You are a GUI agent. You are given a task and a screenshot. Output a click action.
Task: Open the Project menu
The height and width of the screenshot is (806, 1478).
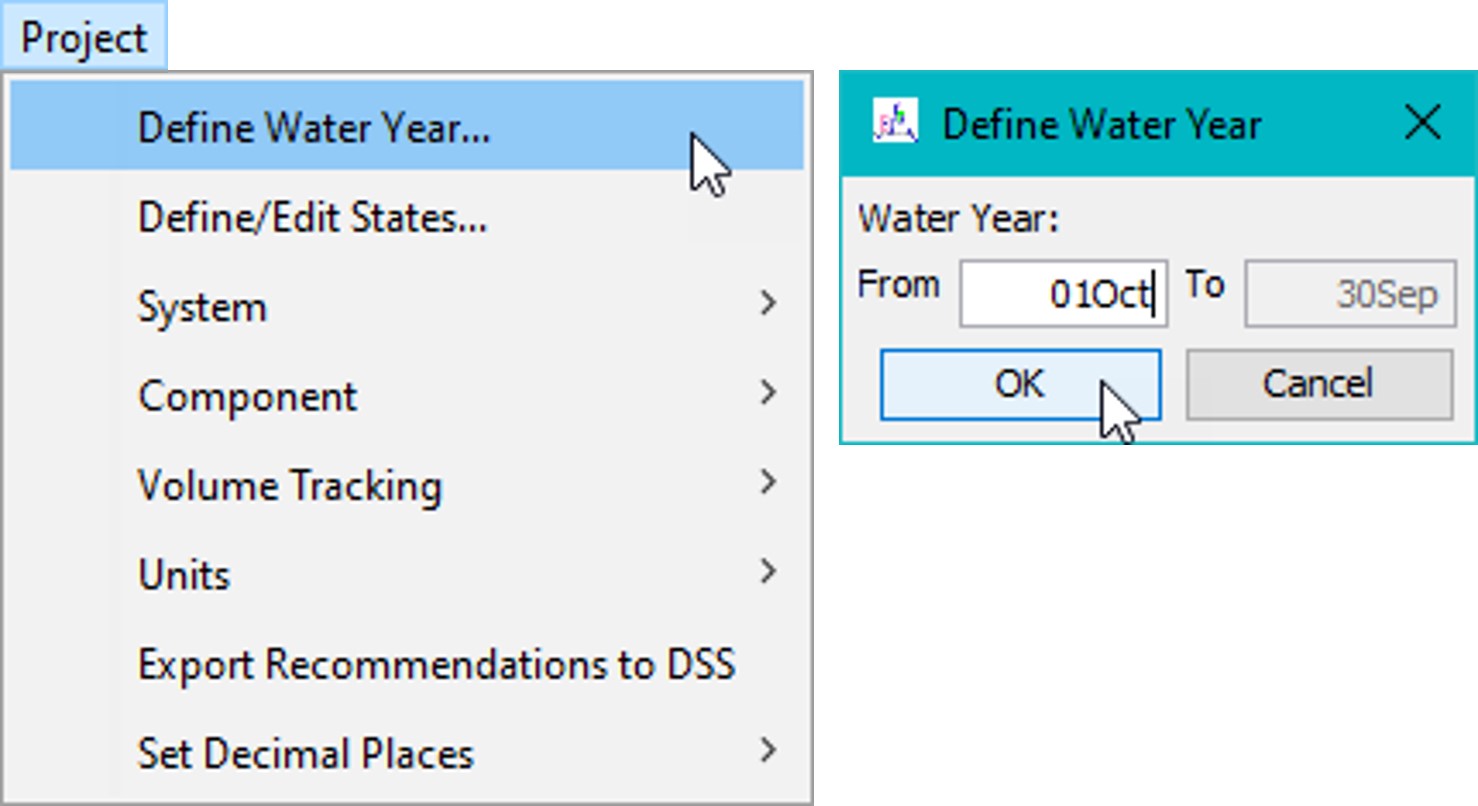[x=84, y=37]
